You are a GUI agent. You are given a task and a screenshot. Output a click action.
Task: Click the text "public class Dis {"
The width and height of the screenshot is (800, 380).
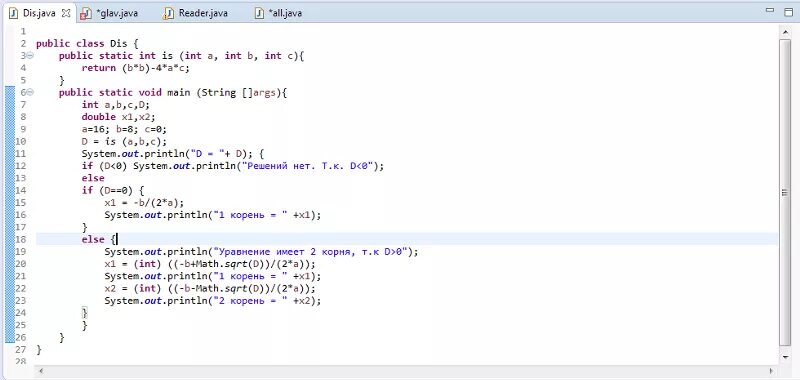(x=87, y=43)
